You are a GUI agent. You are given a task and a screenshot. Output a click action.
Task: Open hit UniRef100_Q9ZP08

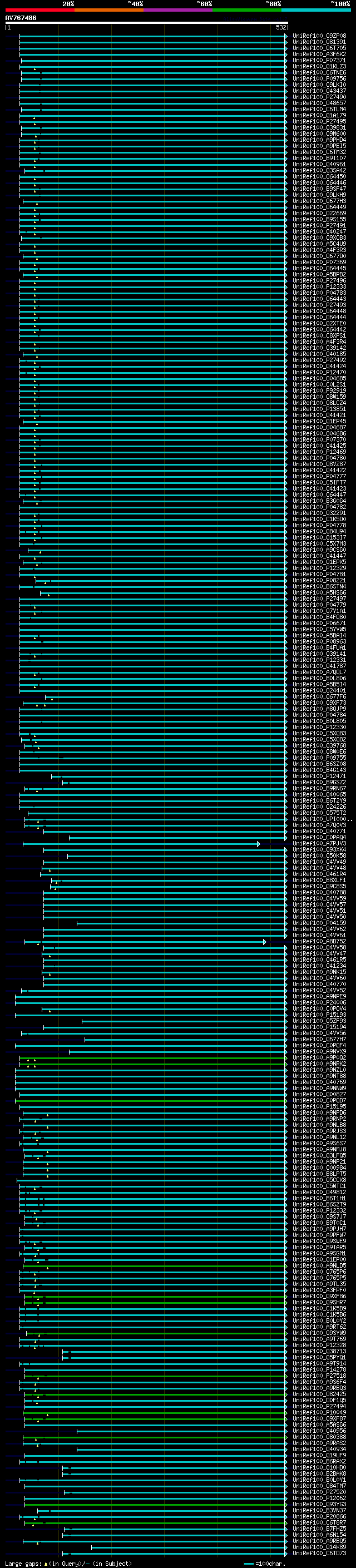319,36
